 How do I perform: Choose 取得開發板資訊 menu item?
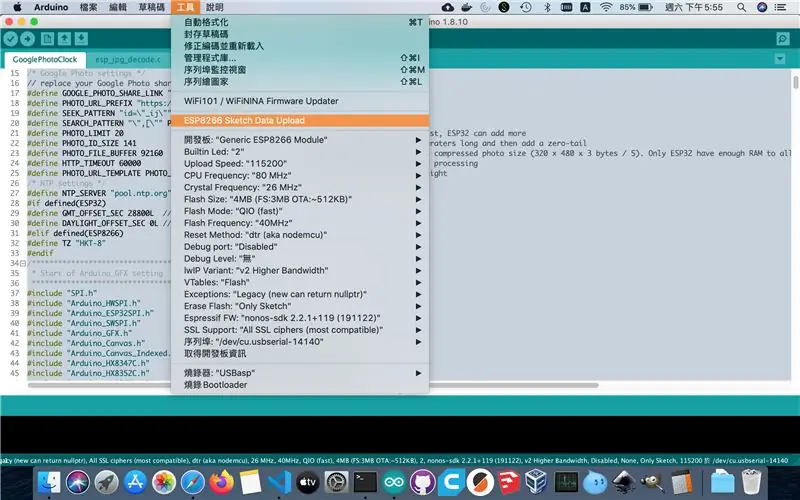[300, 354]
